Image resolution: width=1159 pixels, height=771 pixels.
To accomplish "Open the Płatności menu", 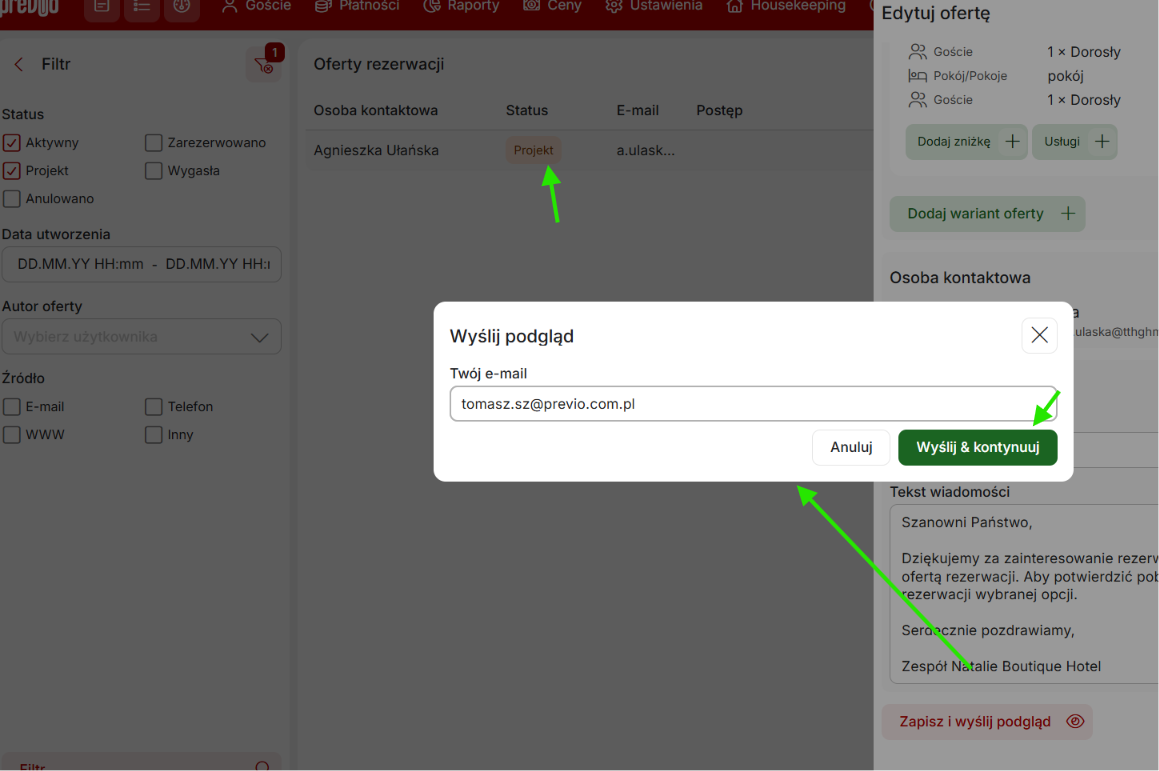I will [x=357, y=6].
